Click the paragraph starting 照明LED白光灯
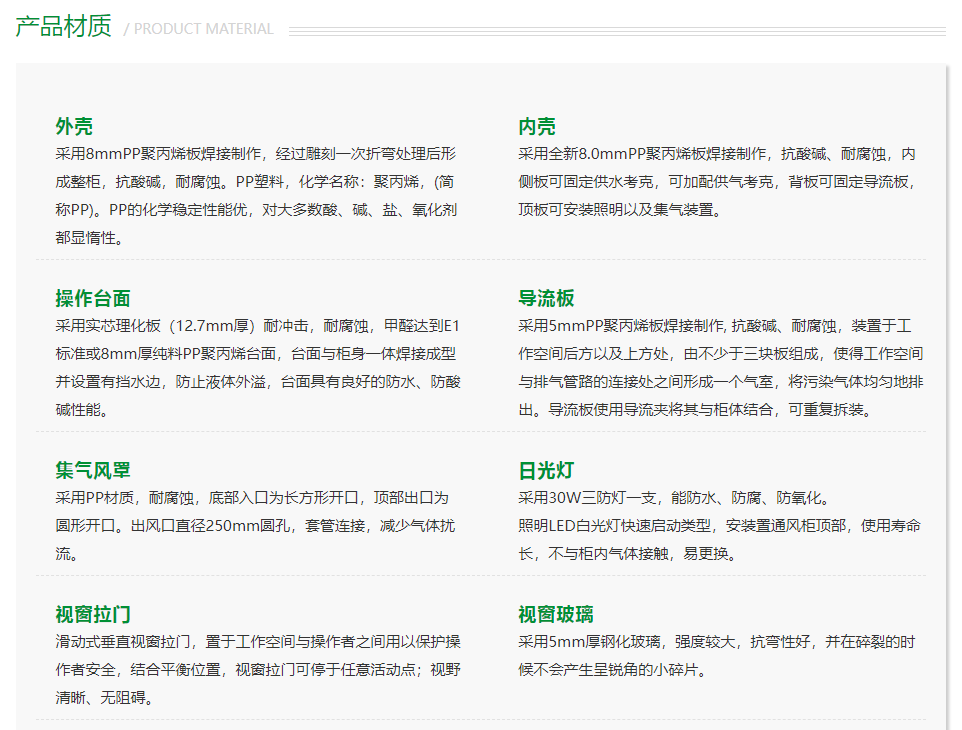 coord(718,540)
